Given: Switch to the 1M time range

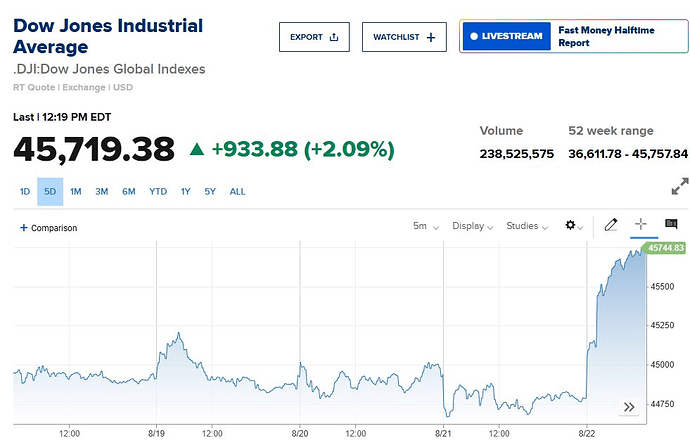Looking at the screenshot, I should click(76, 191).
